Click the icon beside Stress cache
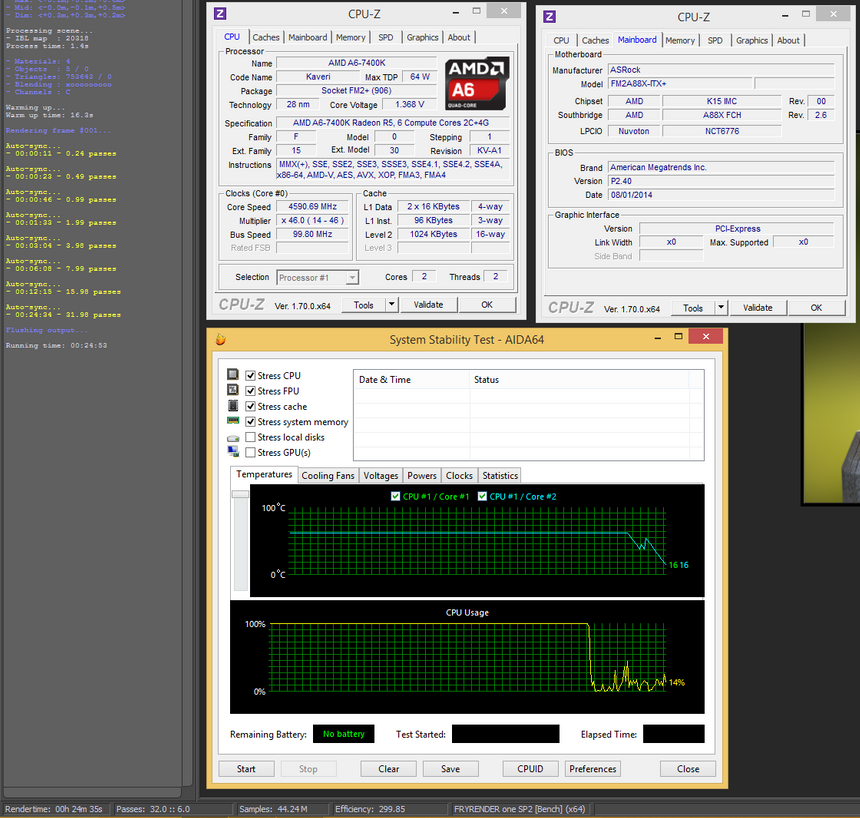 click(x=233, y=407)
